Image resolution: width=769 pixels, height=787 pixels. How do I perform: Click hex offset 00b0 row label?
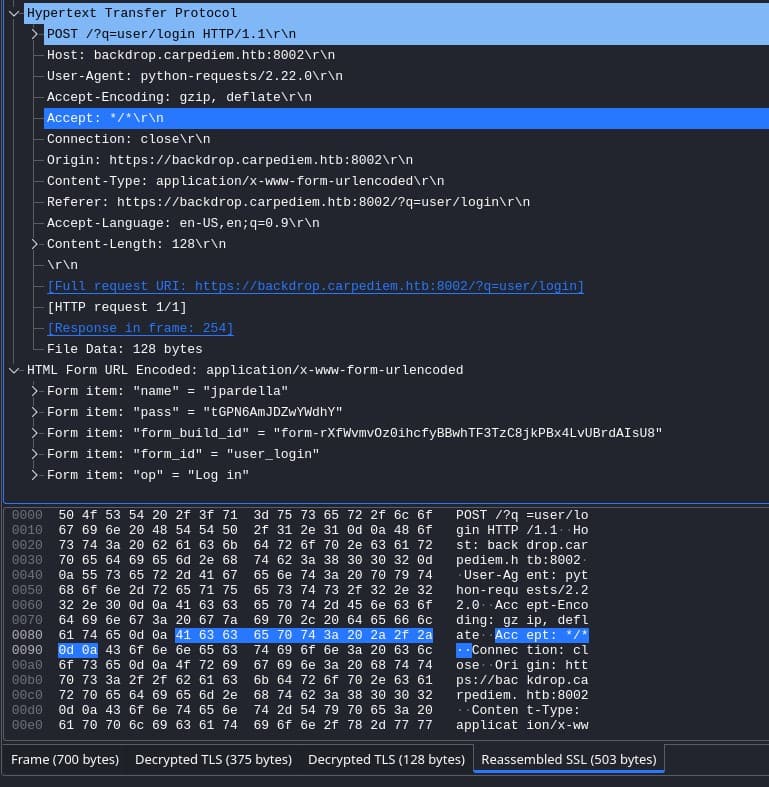(27, 680)
